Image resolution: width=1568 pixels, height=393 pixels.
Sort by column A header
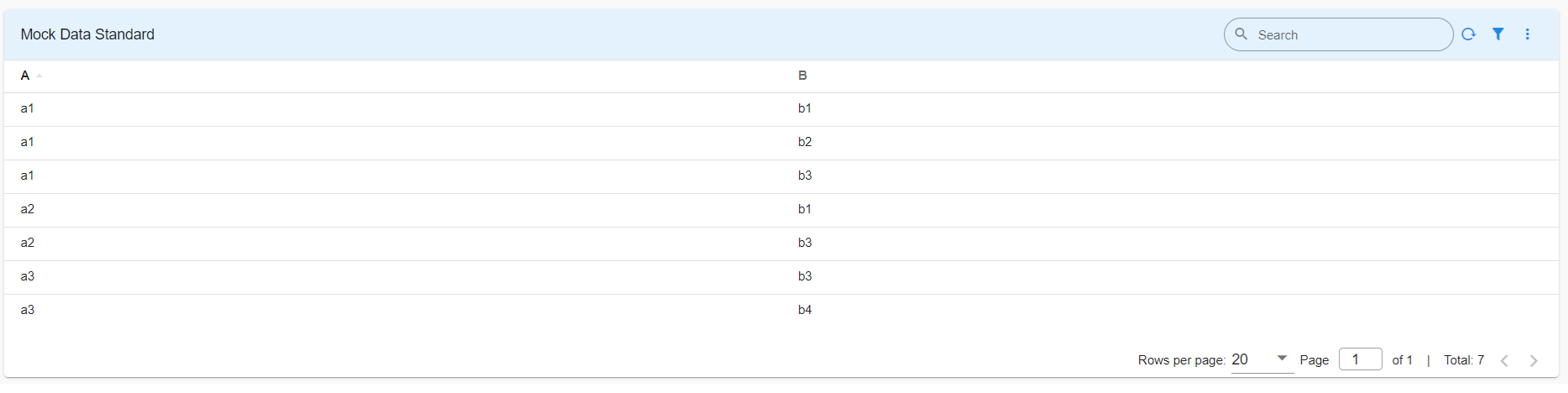click(25, 76)
